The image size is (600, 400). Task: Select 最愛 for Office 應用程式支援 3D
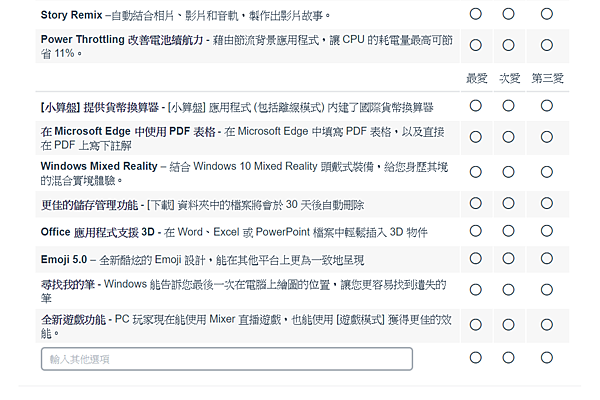coord(475,231)
